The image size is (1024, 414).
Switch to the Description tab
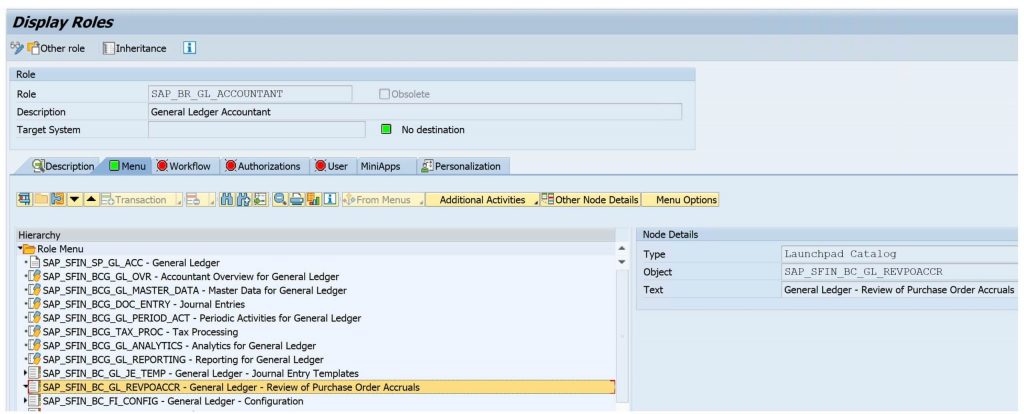tap(63, 167)
